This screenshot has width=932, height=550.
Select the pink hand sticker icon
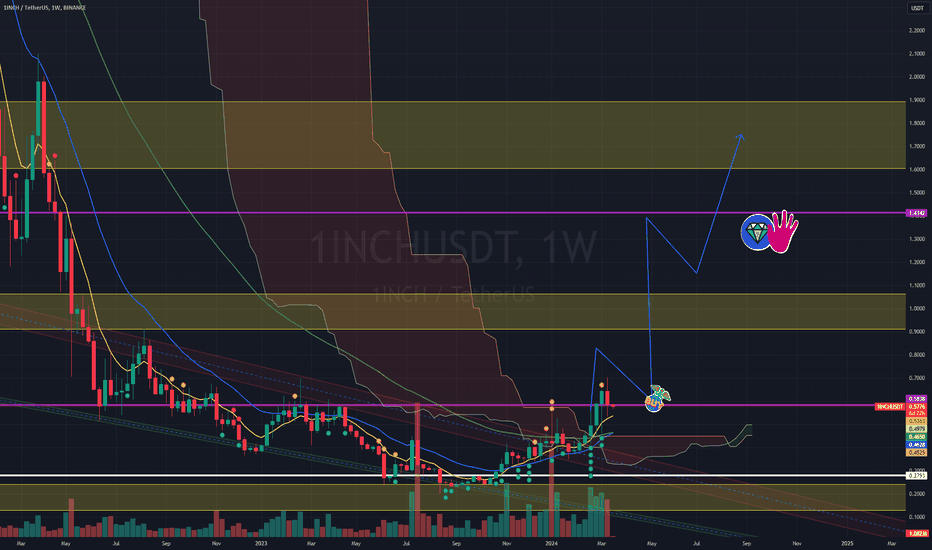coord(784,231)
